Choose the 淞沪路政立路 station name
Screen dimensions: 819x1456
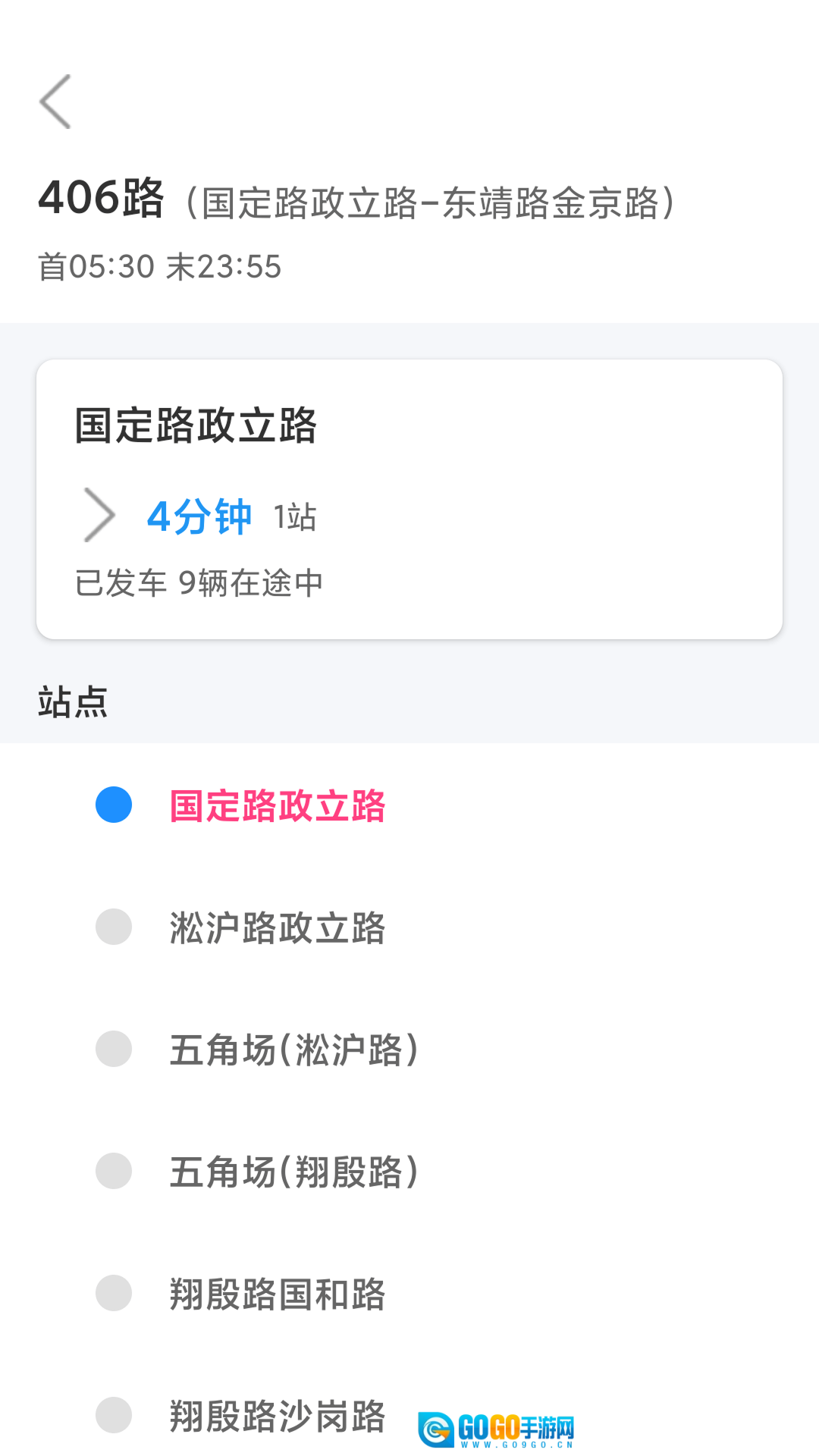click(x=278, y=927)
